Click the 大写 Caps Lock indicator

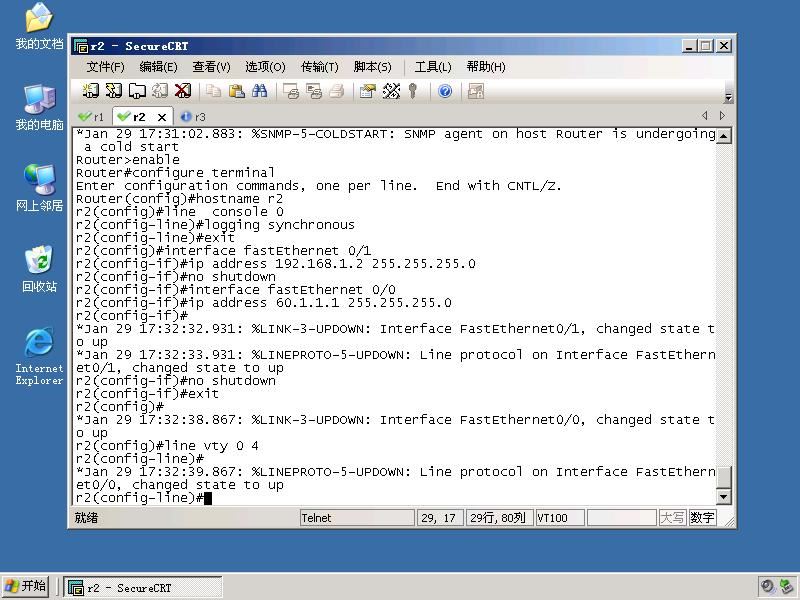(672, 518)
